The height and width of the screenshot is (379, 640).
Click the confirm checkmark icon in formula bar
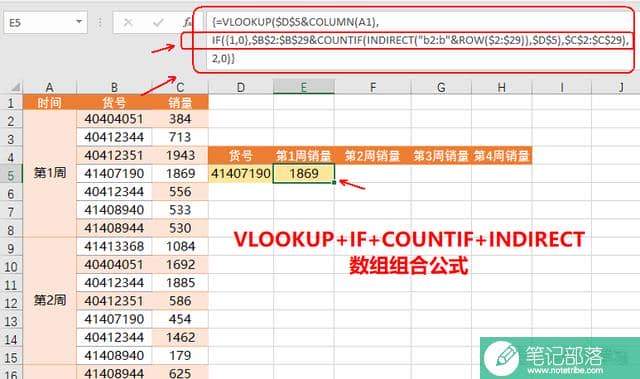[158, 22]
